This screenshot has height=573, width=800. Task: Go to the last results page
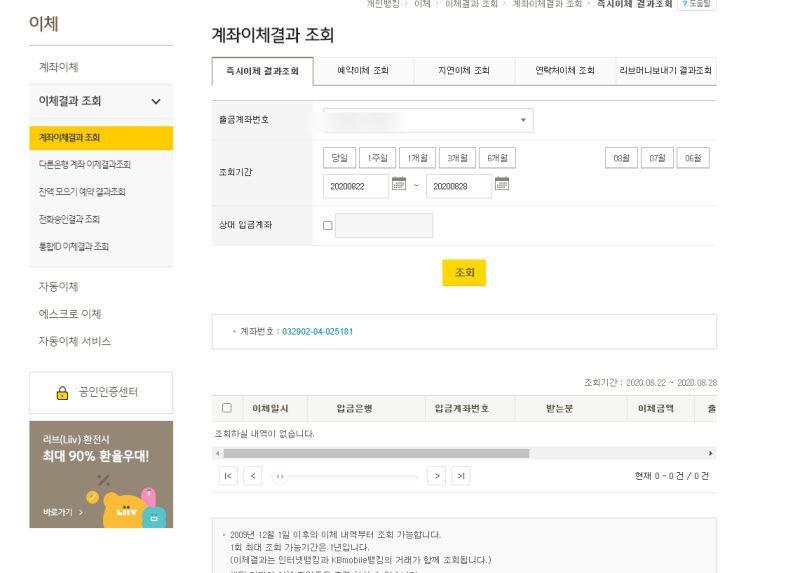click(461, 476)
